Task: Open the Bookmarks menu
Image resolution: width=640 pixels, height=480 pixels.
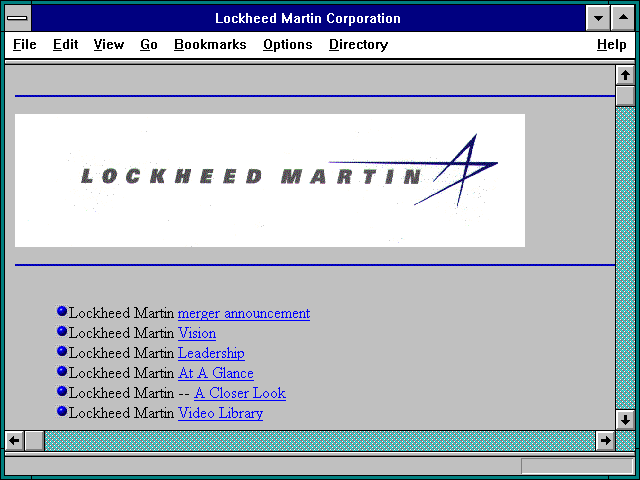Action: click(x=210, y=44)
